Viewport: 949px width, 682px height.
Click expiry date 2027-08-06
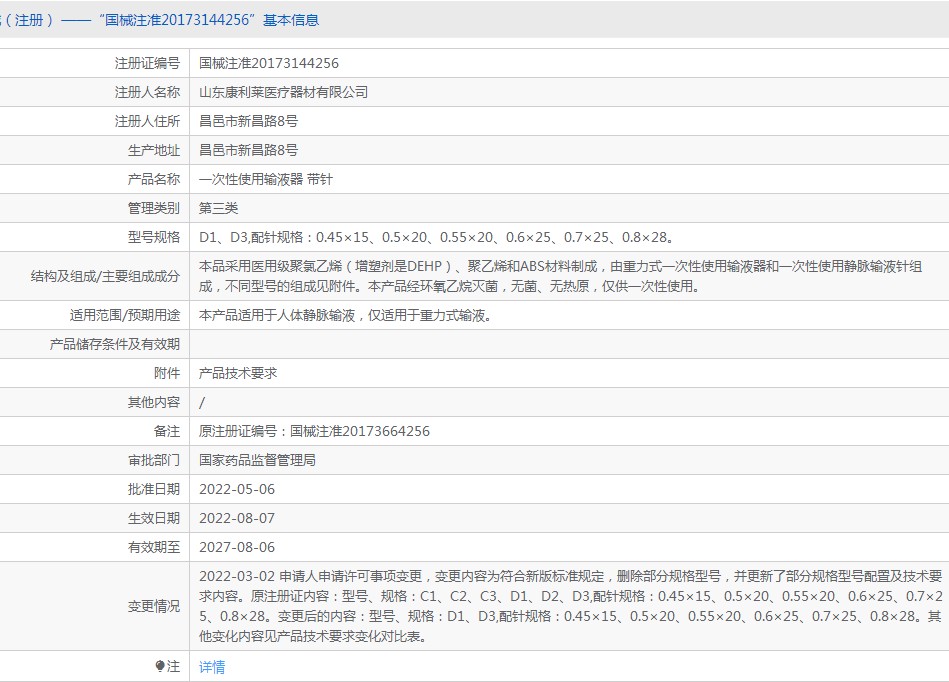point(237,548)
